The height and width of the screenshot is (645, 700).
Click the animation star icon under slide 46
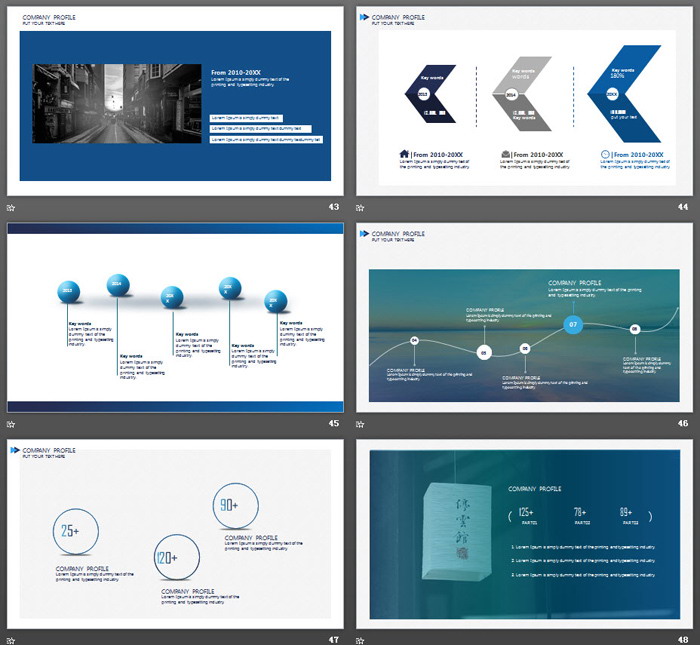[x=361, y=423]
